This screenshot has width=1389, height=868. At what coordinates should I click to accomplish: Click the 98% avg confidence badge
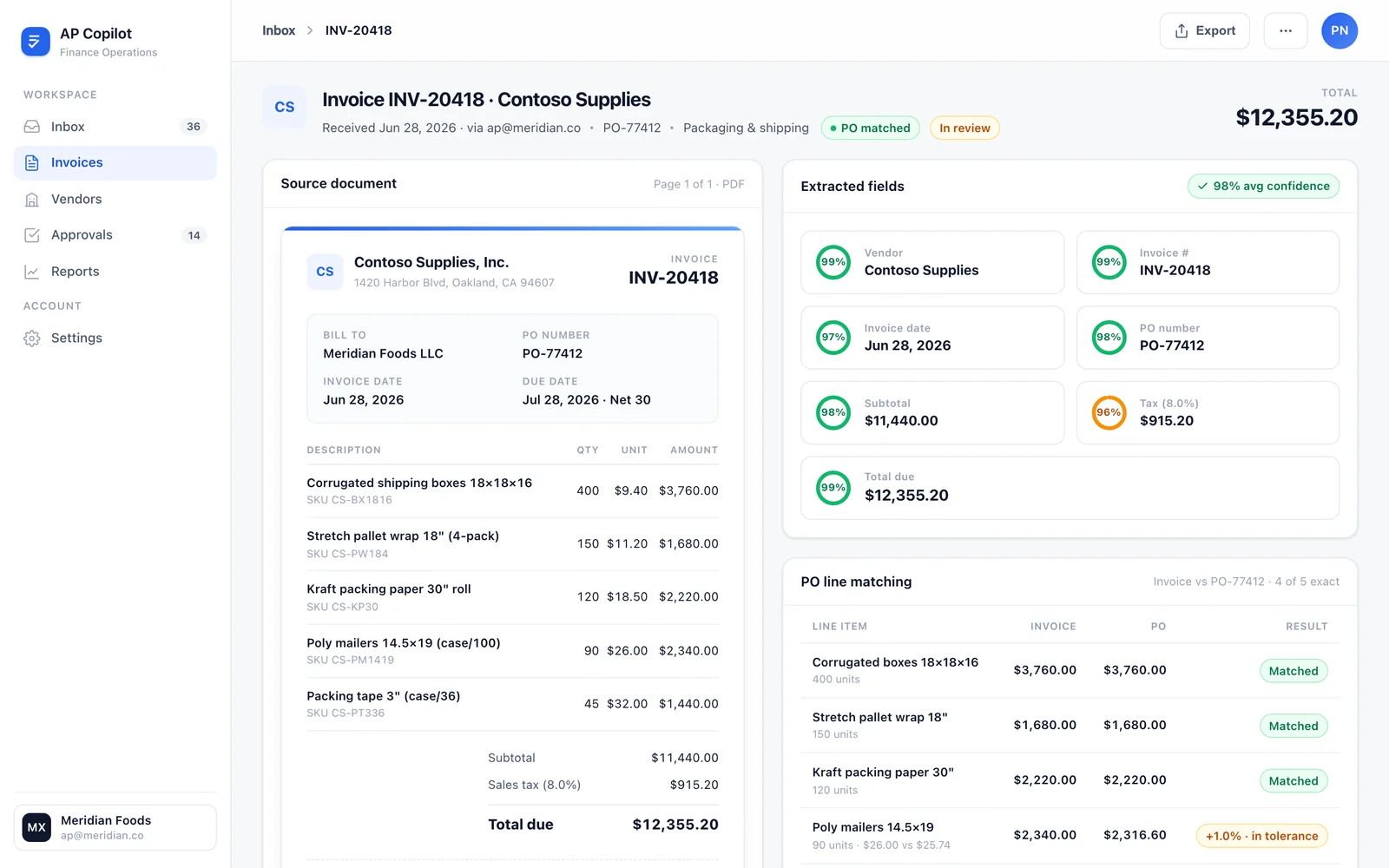[x=1263, y=186]
